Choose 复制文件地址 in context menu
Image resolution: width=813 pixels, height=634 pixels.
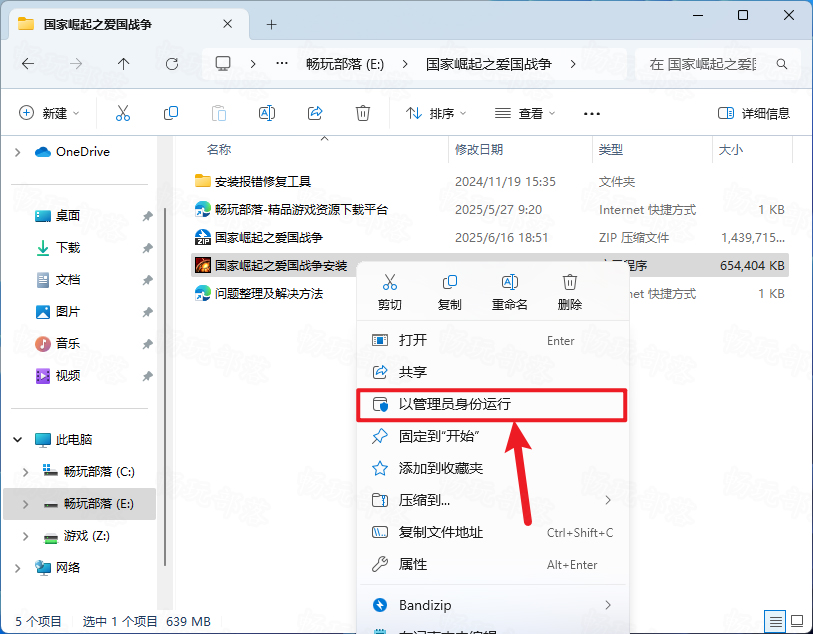493,532
